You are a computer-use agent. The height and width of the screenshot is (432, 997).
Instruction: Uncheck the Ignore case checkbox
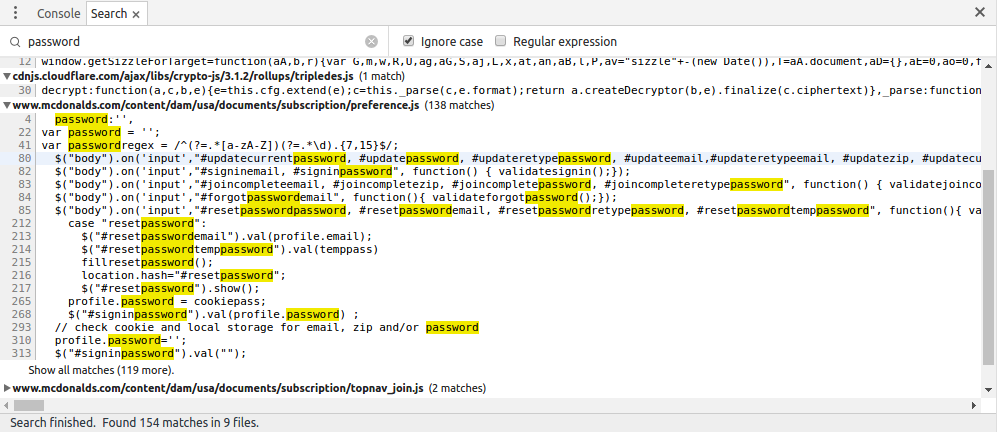(408, 42)
